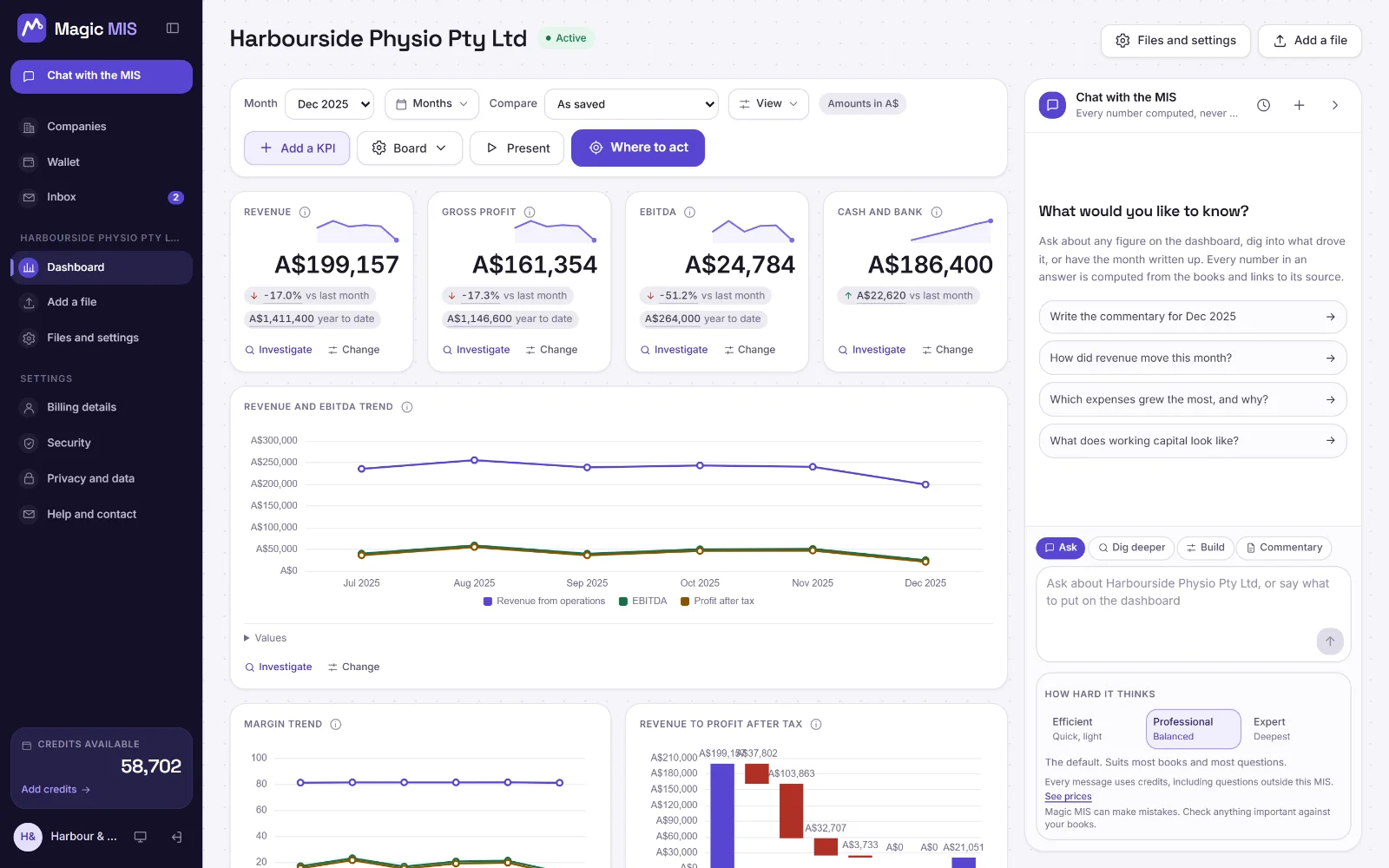Screen dimensions: 1389x868
Task: Select the Professional thinking level
Action: [1194, 729]
